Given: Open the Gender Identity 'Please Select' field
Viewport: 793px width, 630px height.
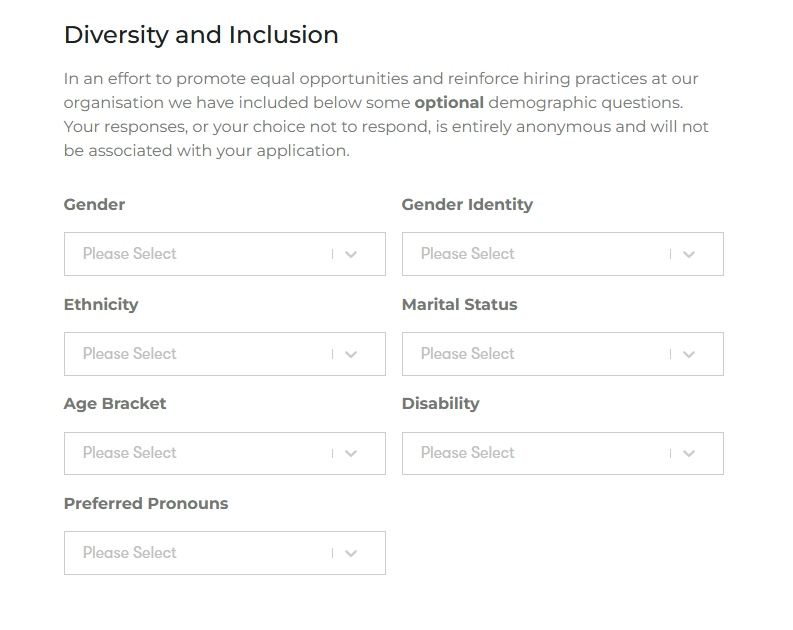Looking at the screenshot, I should (468, 254).
